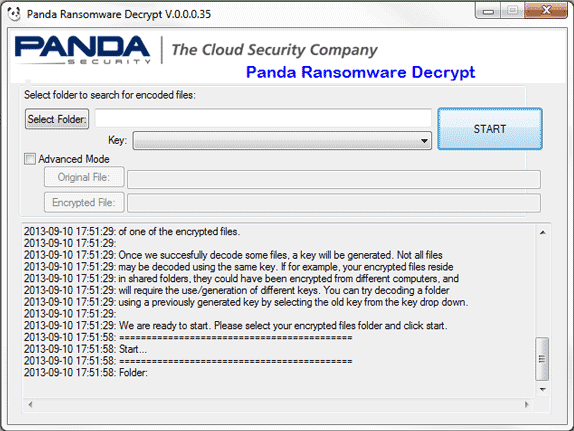The width and height of the screenshot is (574, 431).
Task: Close the Panda Ransomware Decrypt window
Action: point(546,10)
